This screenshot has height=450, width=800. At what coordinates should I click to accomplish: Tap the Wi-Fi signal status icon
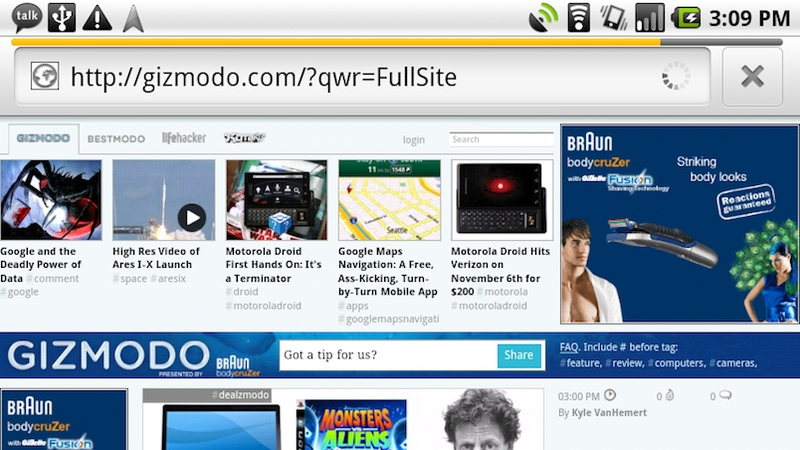[579, 18]
